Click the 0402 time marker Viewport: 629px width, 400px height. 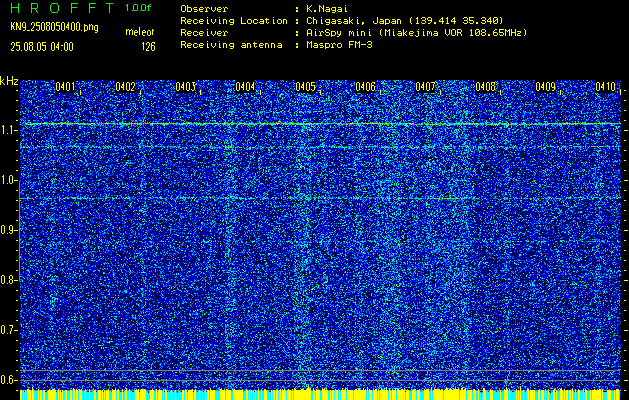(x=125, y=86)
